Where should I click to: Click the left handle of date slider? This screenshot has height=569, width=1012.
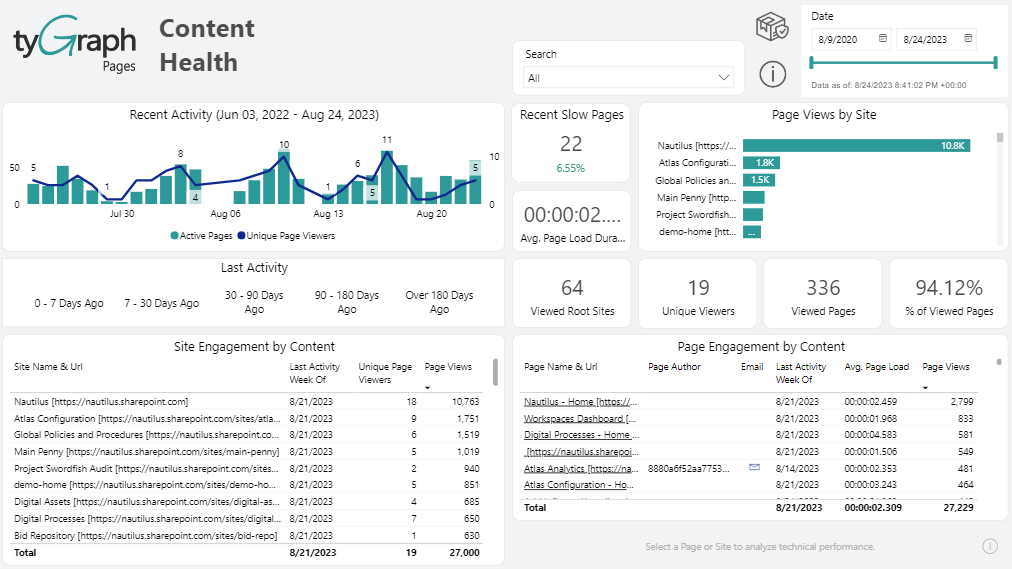(812, 63)
